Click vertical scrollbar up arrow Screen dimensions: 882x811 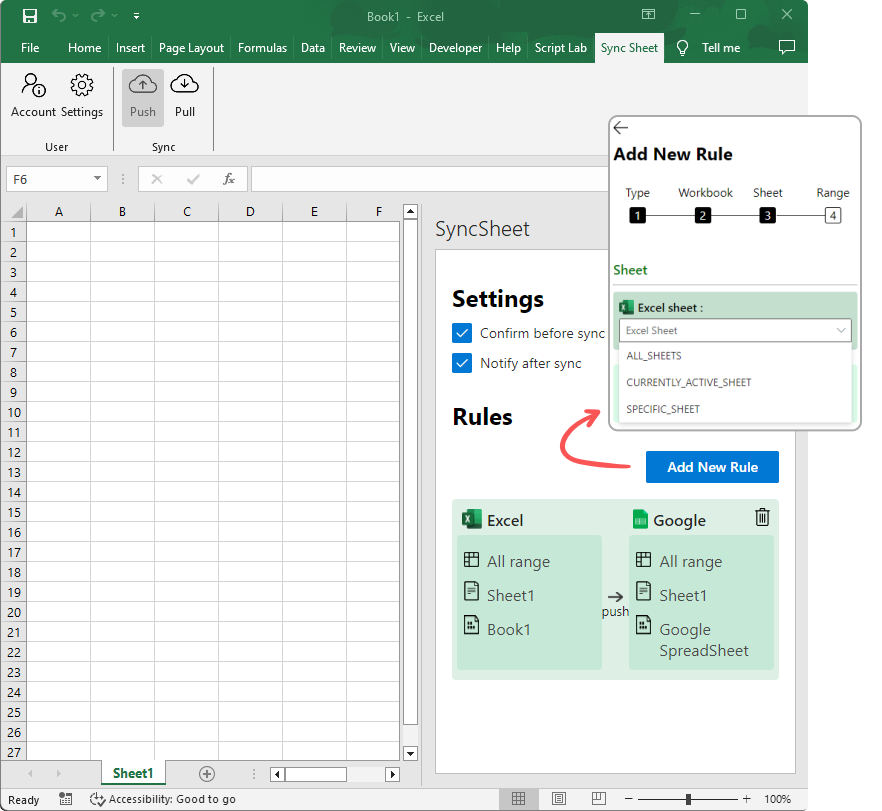[x=411, y=211]
